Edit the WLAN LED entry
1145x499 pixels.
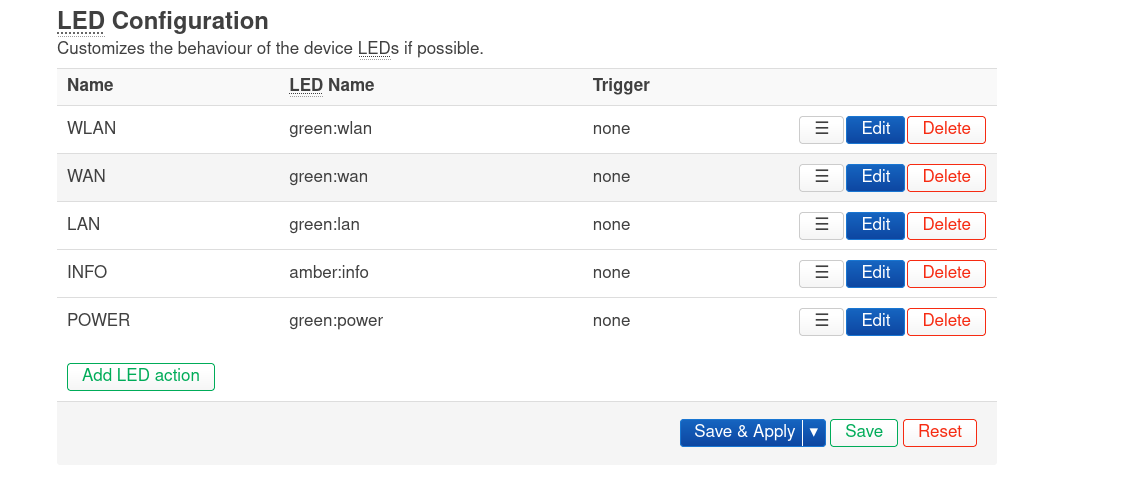coord(876,129)
